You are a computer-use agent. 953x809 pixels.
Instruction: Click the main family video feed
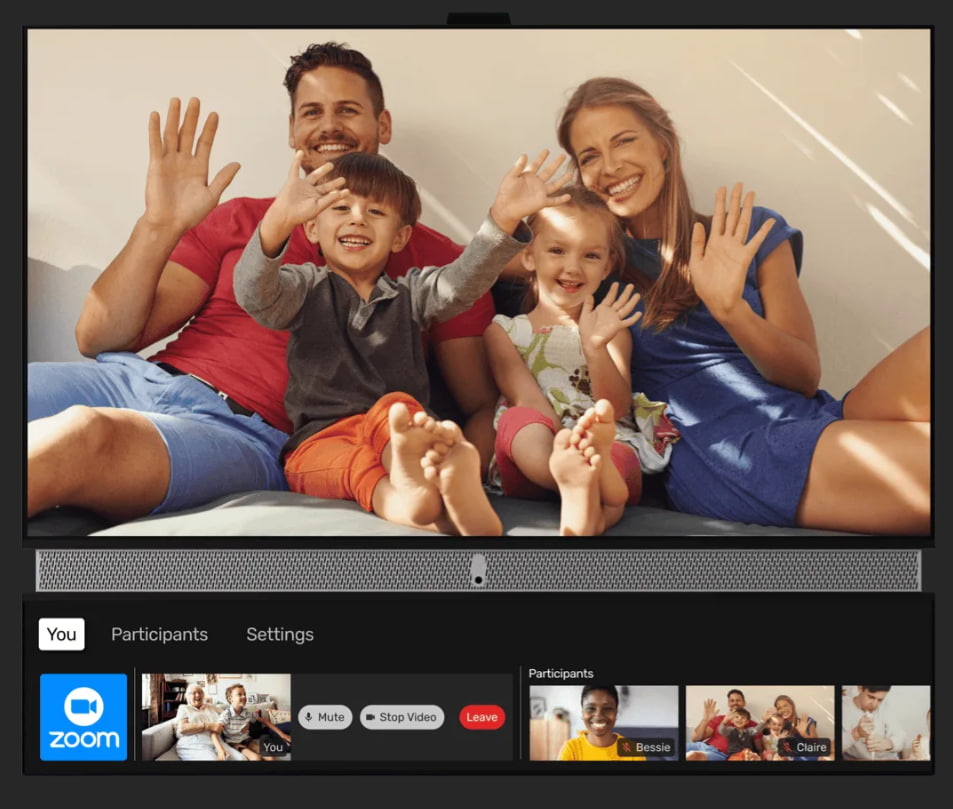point(478,282)
